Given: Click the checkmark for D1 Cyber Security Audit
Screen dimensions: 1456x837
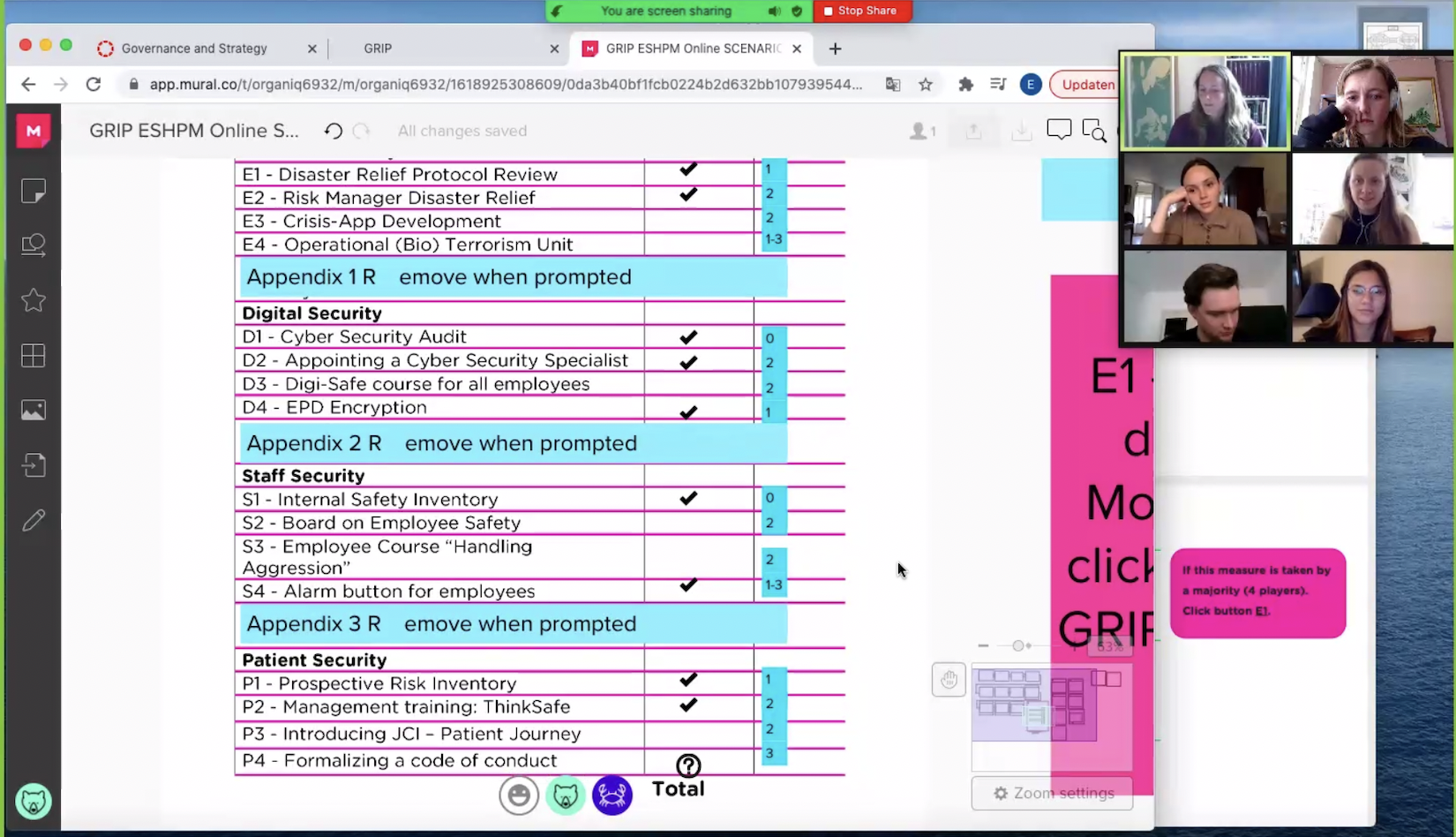Looking at the screenshot, I should point(688,337).
